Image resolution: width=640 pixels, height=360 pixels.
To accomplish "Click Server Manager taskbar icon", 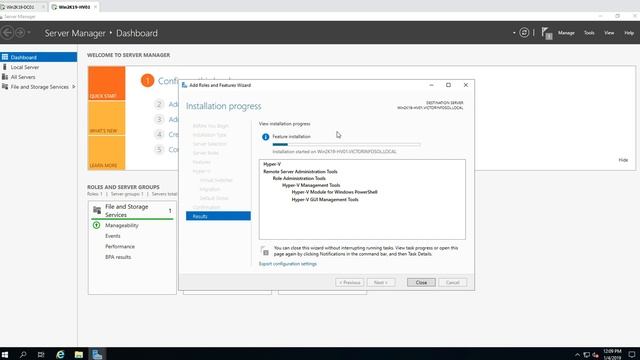I will [x=97, y=354].
